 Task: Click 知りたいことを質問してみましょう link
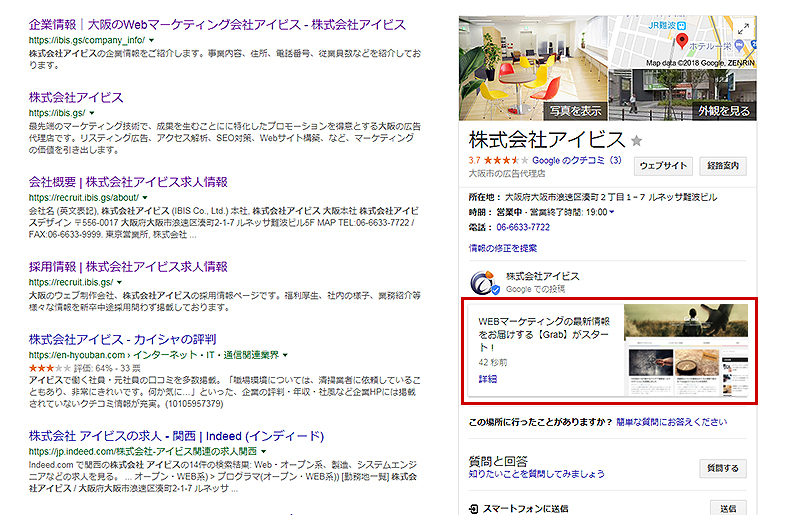click(537, 474)
